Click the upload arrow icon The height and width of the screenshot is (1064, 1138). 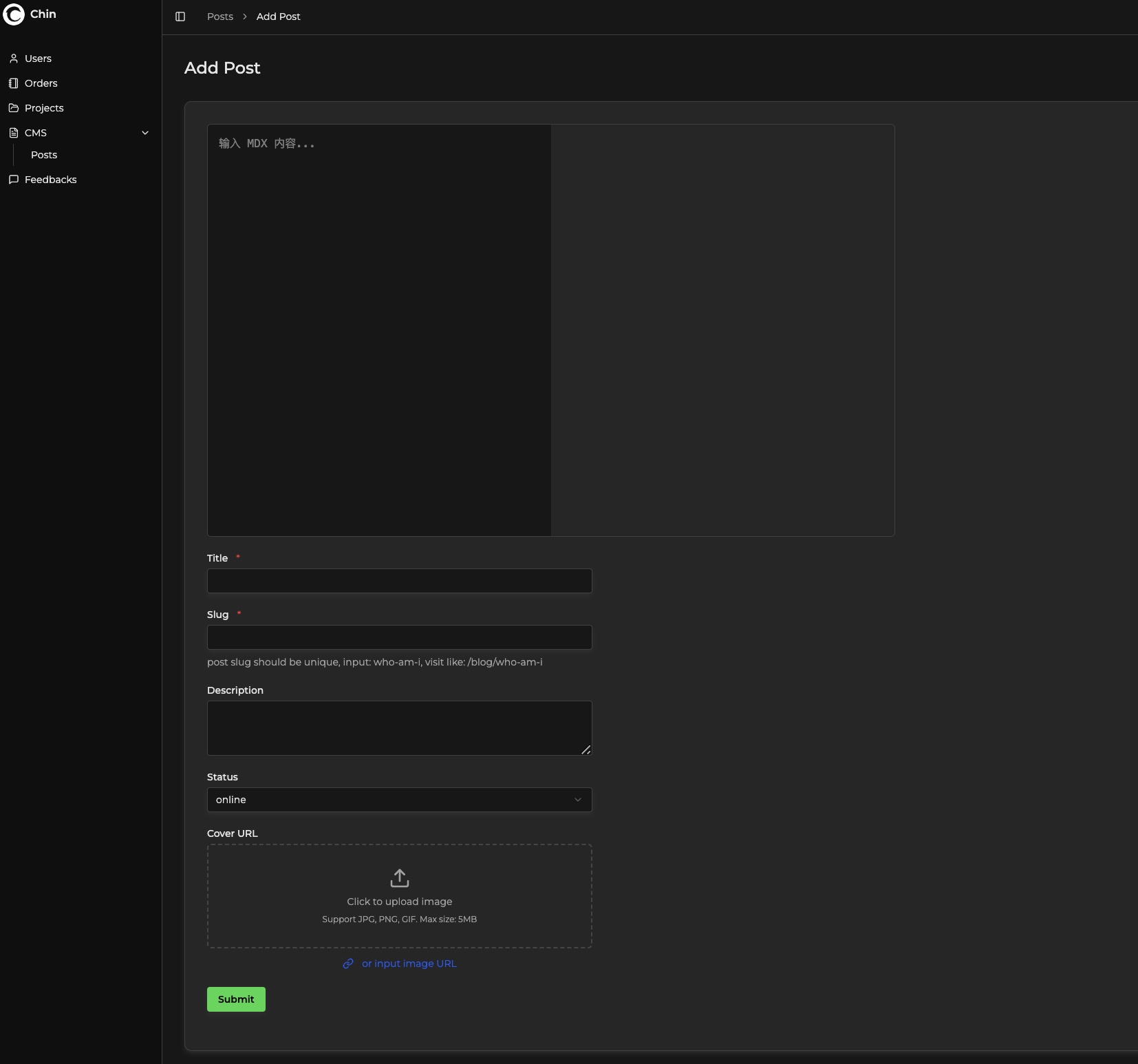tap(400, 878)
